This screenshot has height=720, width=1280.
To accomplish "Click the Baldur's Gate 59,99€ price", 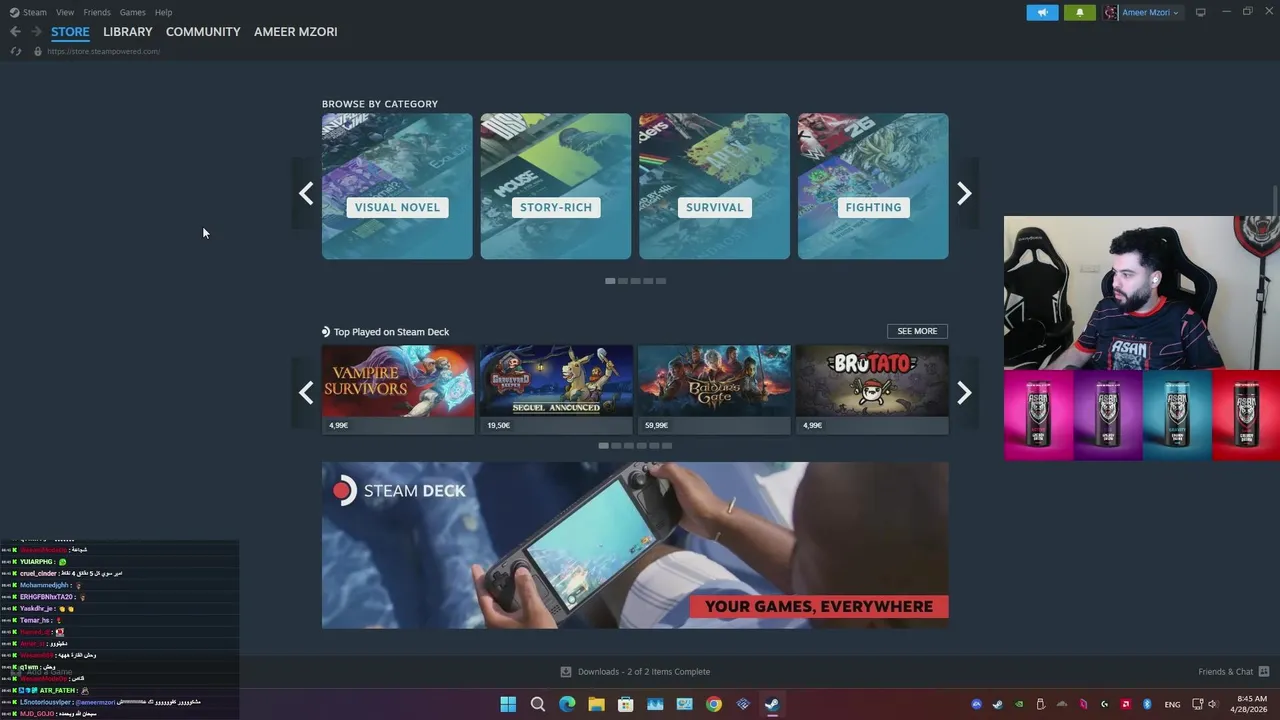I will (657, 426).
